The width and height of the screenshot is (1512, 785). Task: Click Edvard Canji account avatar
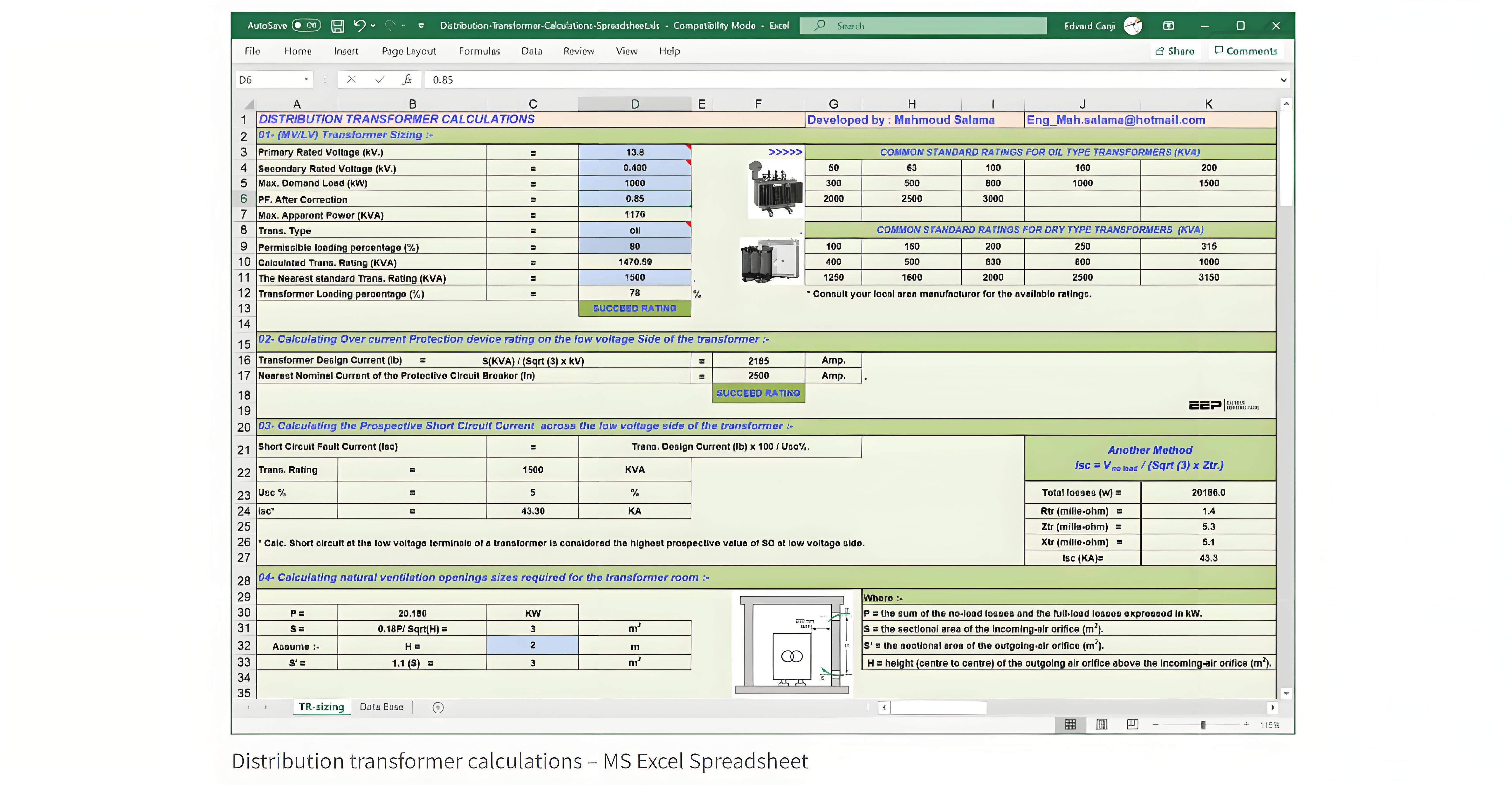coord(1133,26)
